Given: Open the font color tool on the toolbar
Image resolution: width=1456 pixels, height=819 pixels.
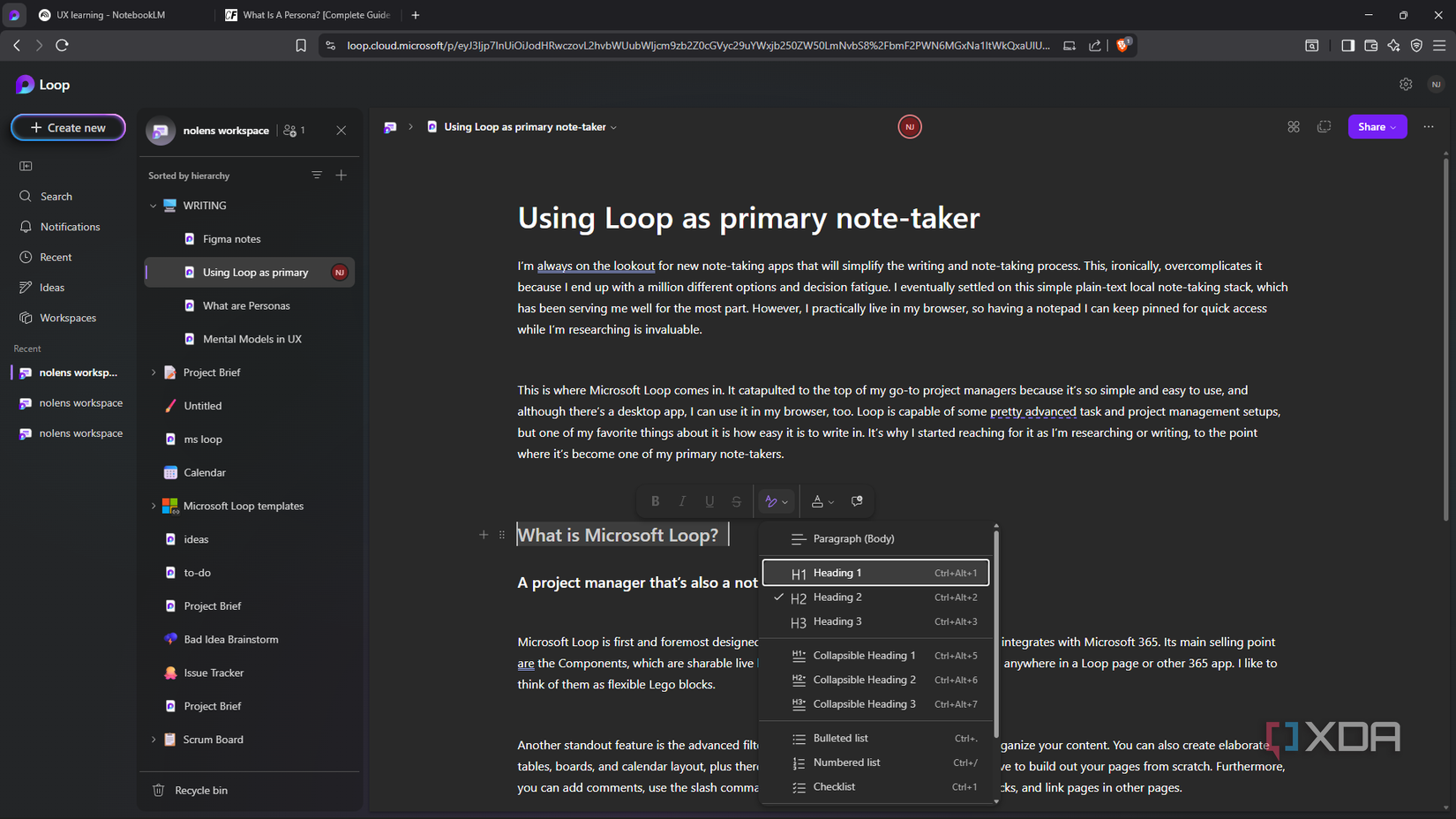Looking at the screenshot, I should click(x=816, y=500).
